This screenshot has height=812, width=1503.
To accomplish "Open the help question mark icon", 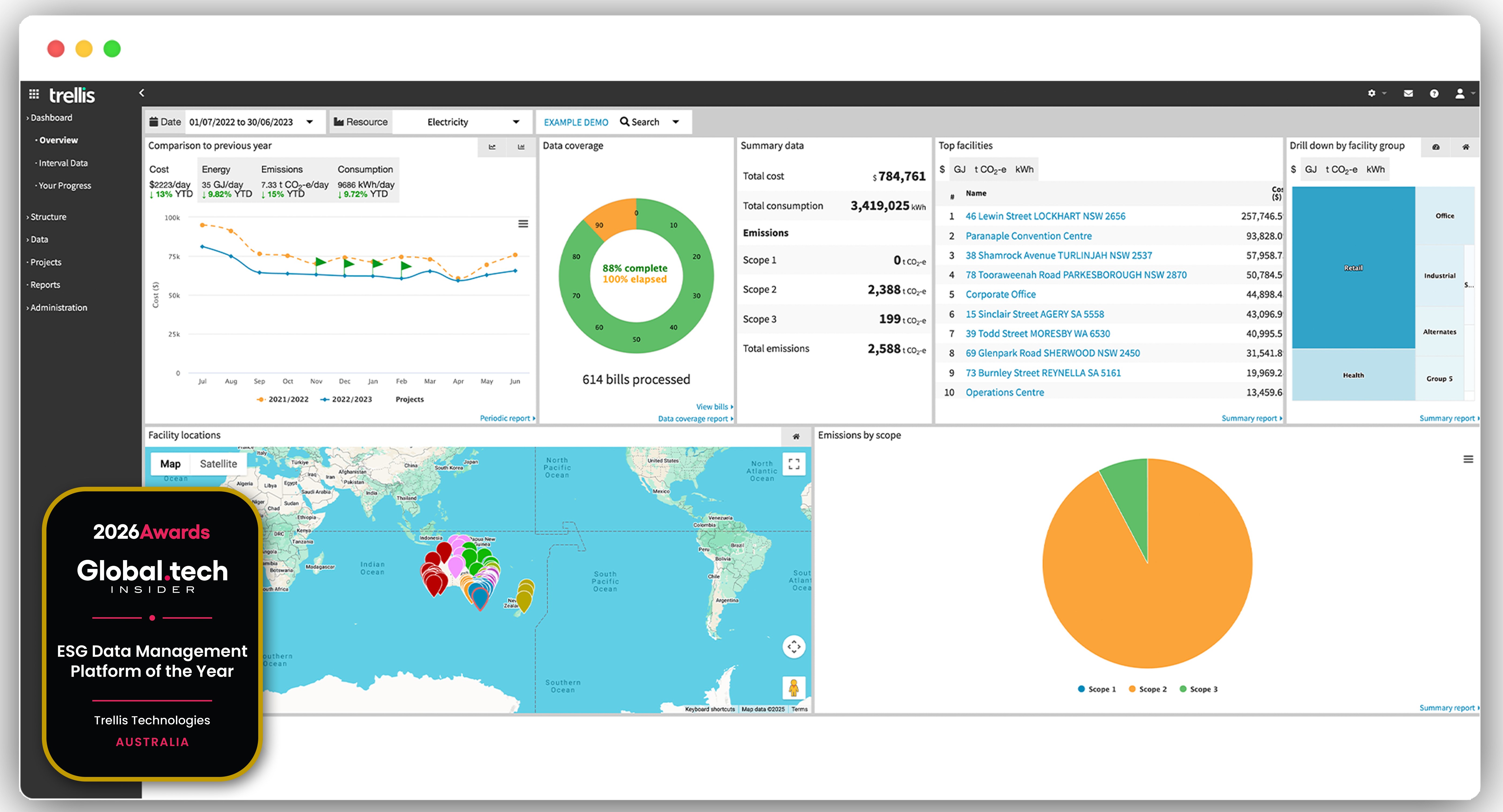I will click(1434, 93).
